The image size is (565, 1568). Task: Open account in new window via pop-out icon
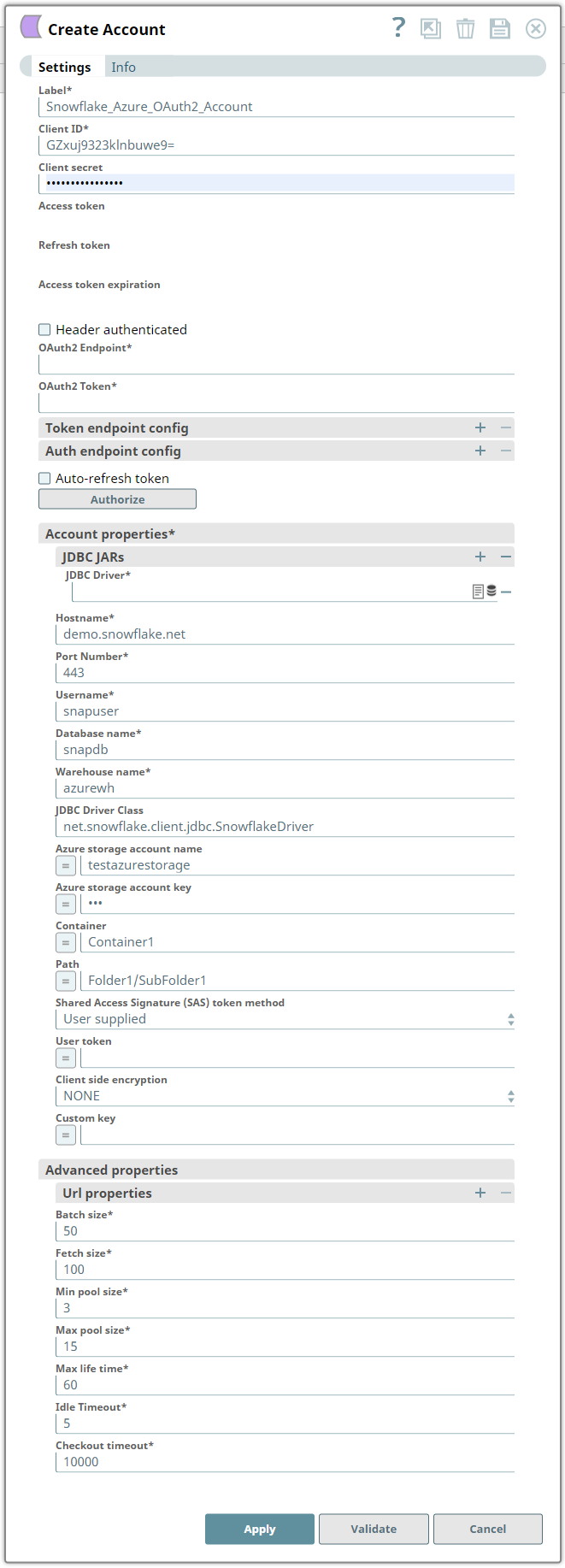431,28
